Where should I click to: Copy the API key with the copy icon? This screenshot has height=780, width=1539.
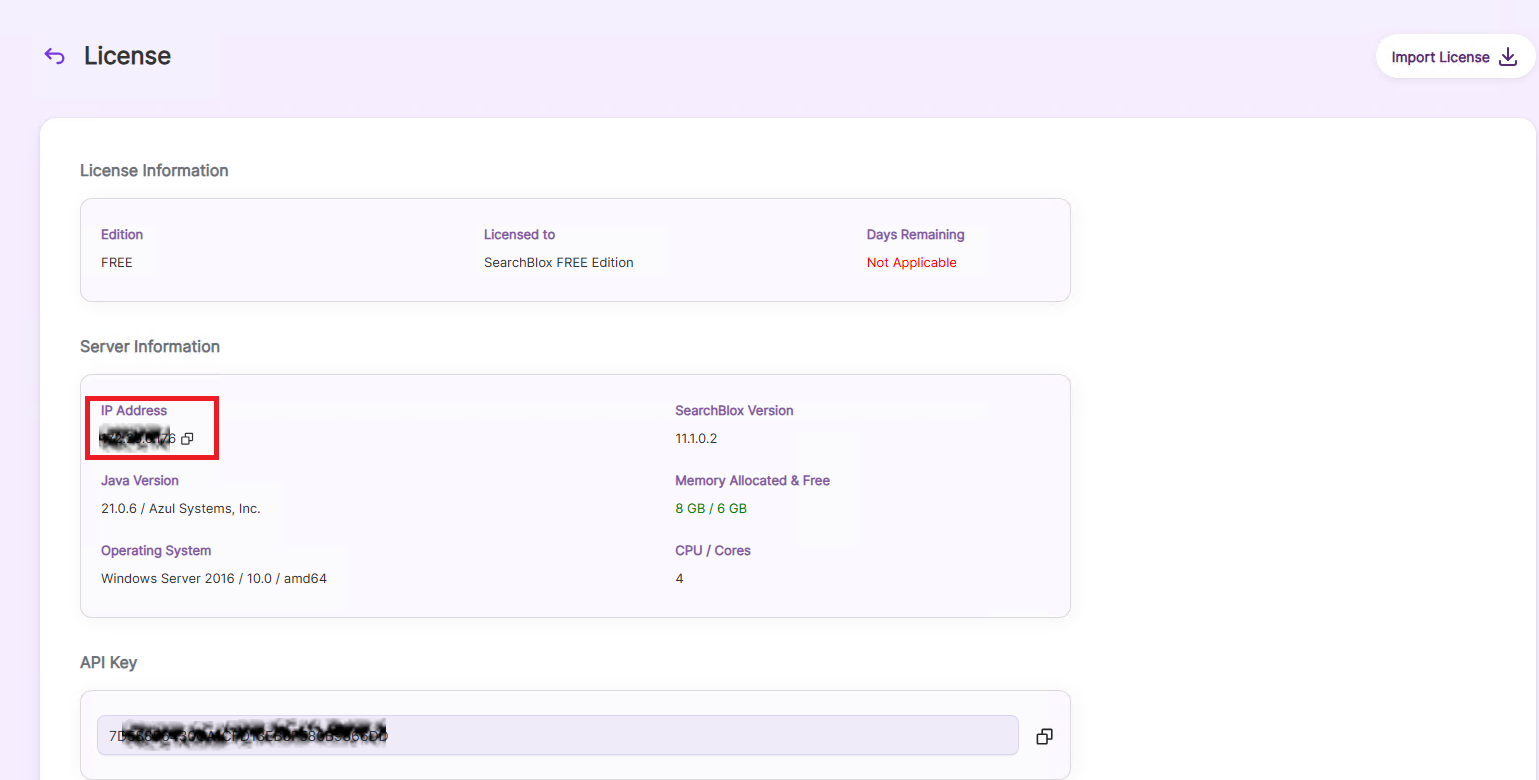(1044, 736)
